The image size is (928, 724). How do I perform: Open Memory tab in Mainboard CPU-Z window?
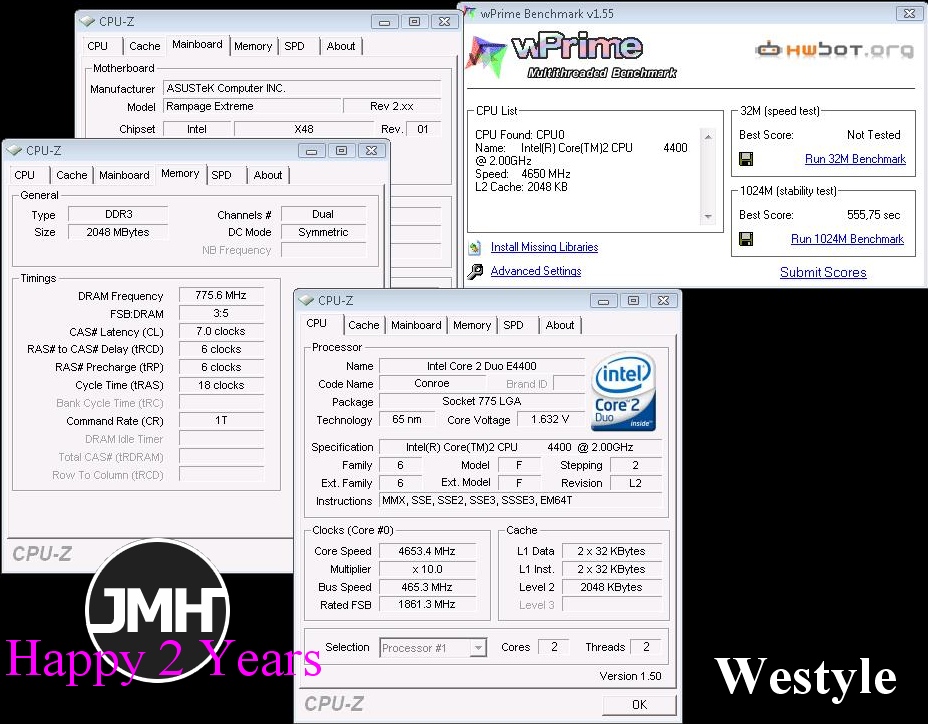253,46
